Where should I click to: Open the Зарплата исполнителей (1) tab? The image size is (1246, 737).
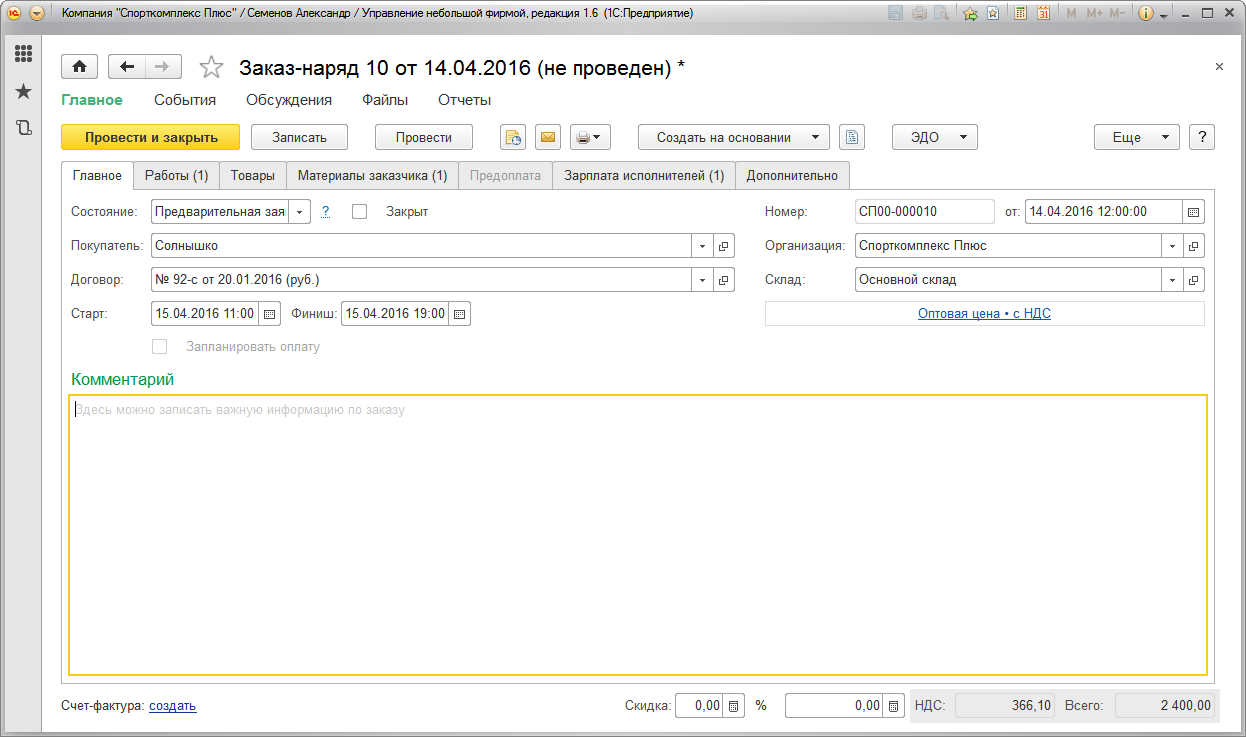tap(643, 176)
